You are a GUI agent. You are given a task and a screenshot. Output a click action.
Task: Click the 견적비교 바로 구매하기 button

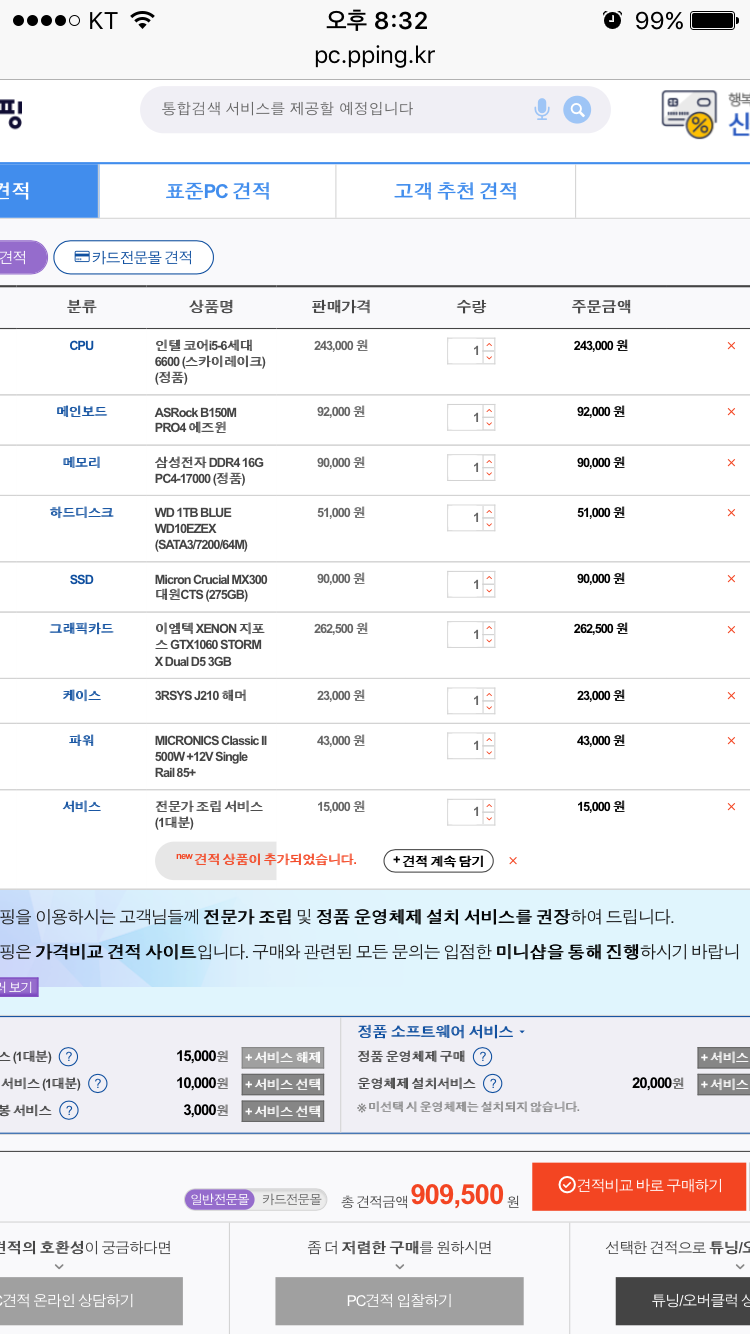[x=639, y=1186]
